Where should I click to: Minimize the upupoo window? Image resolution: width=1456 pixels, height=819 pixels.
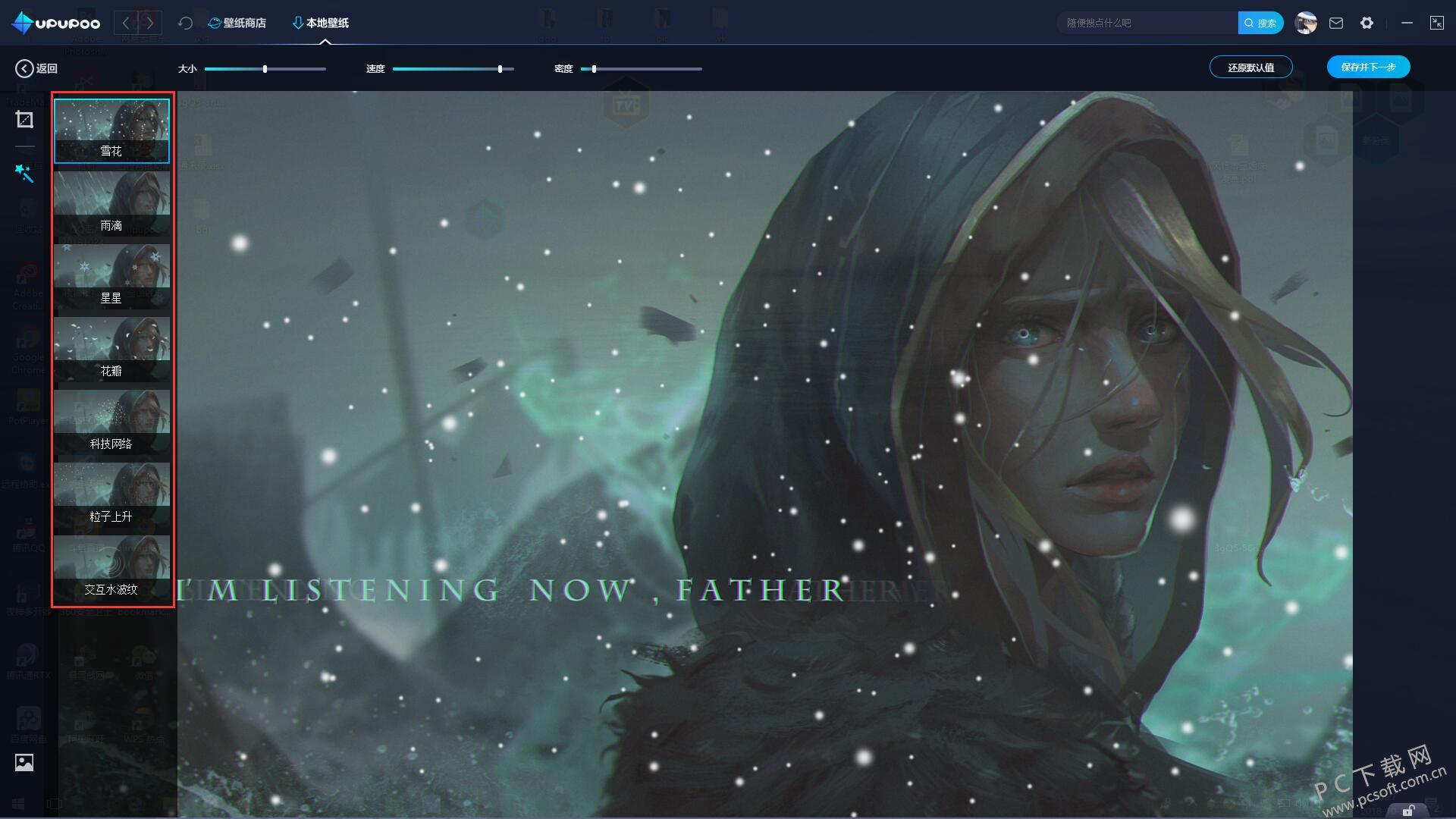(x=1407, y=23)
